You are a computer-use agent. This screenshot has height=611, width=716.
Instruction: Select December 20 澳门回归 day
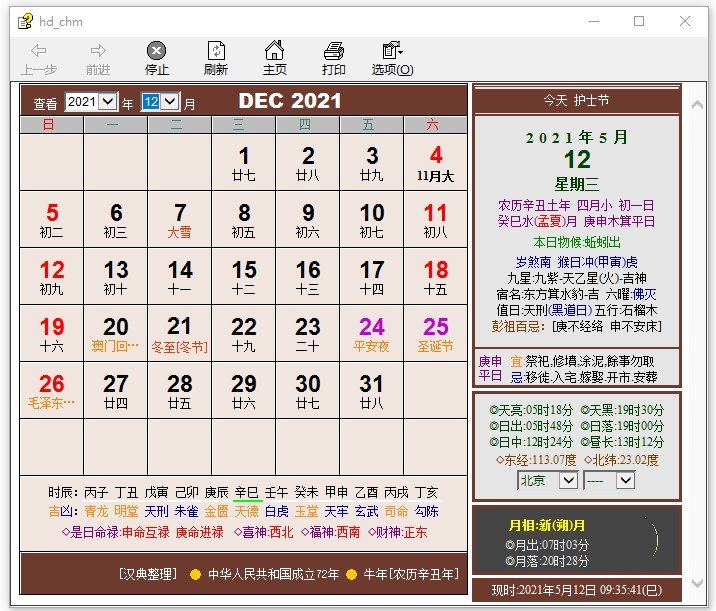click(x=116, y=333)
